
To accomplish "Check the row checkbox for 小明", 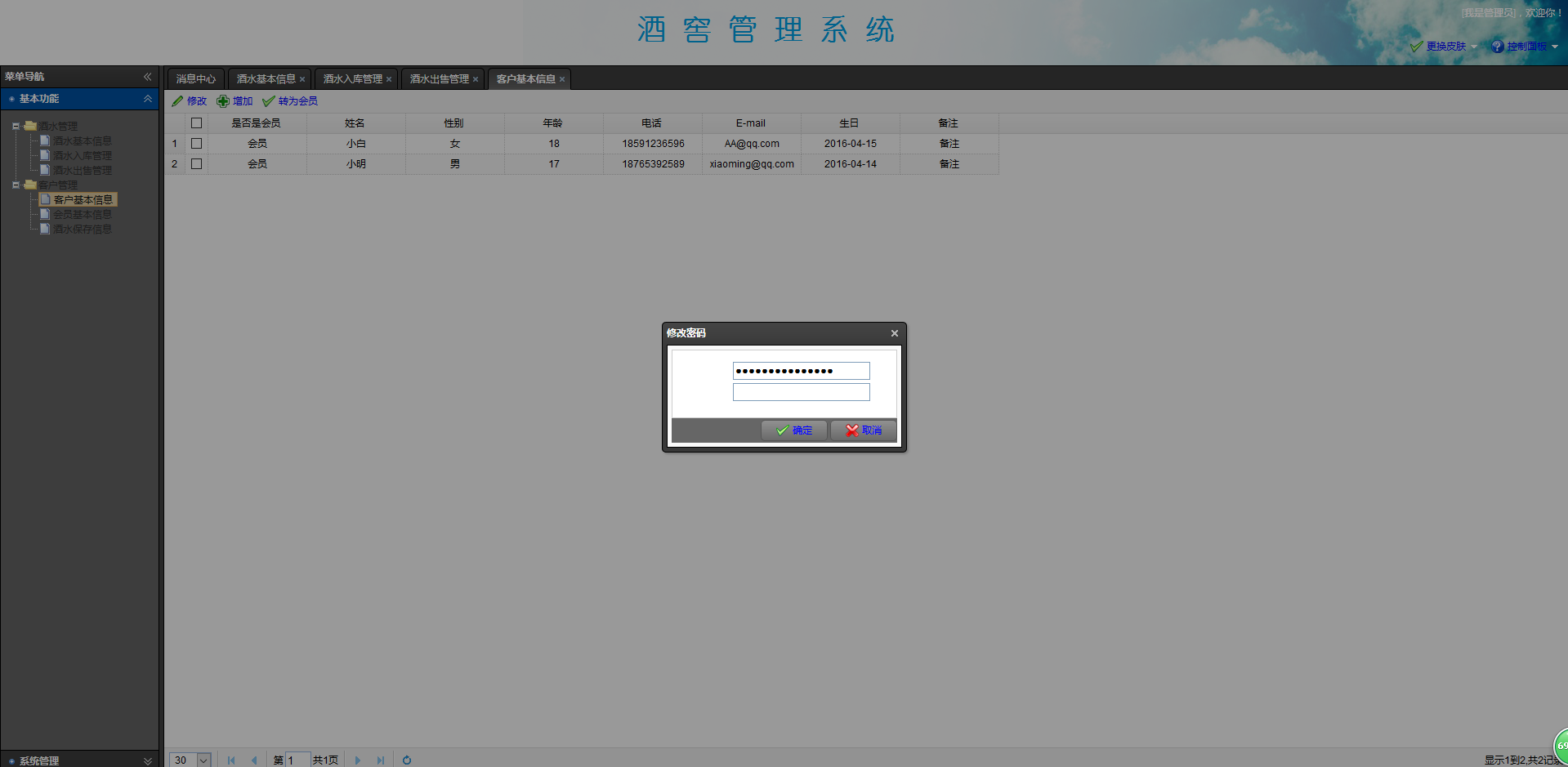I will (x=196, y=164).
